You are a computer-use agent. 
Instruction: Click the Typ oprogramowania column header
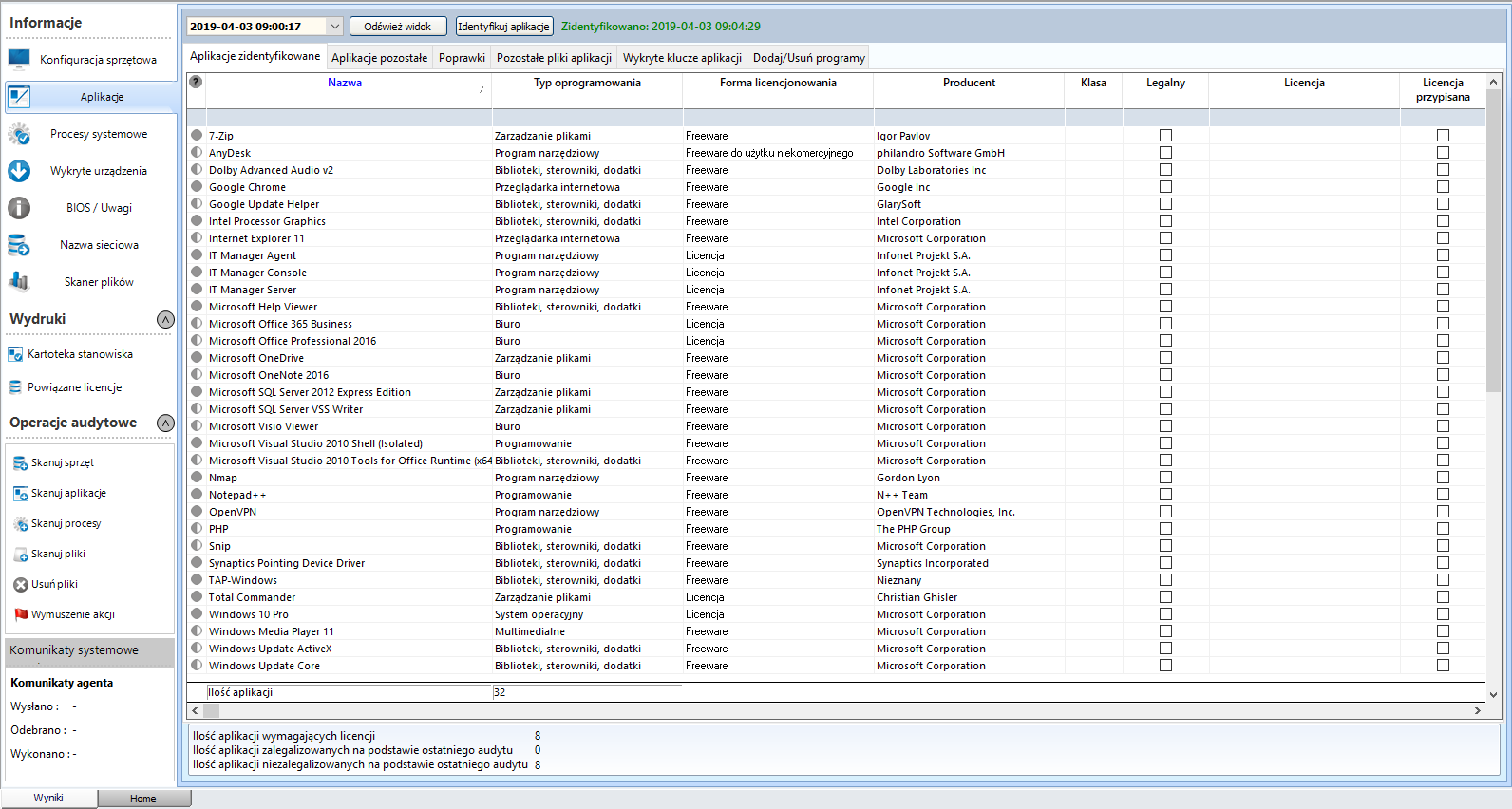587,83
